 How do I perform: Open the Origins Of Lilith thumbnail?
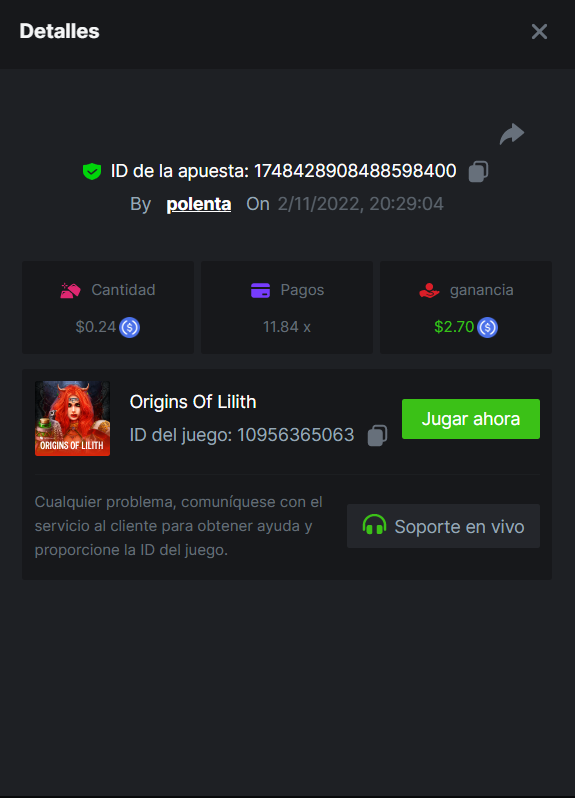[72, 418]
